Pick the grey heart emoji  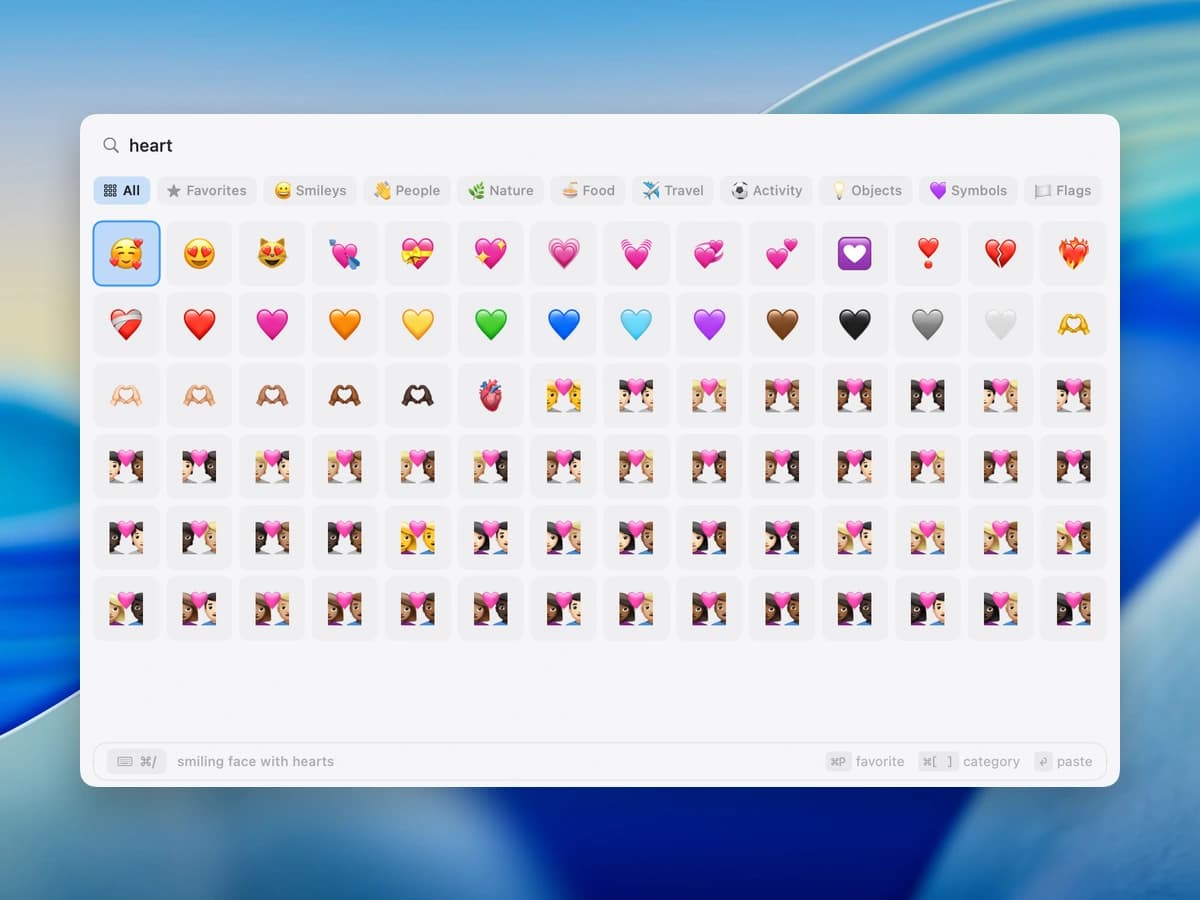pyautogui.click(x=928, y=325)
